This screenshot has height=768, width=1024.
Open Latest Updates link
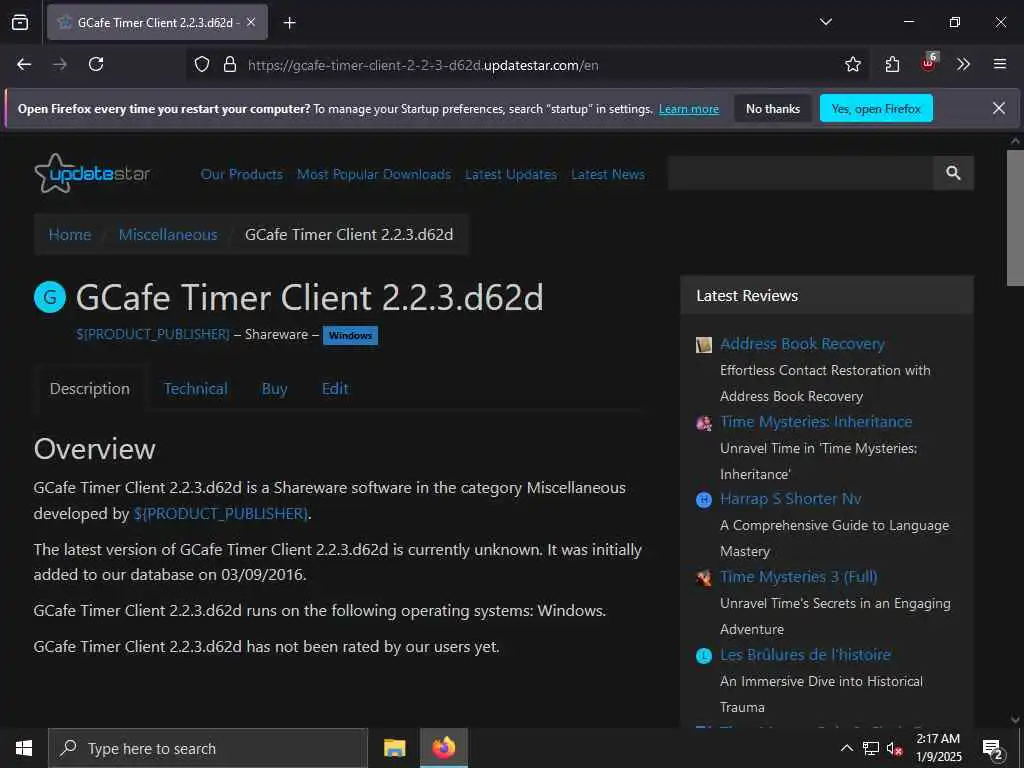click(511, 174)
